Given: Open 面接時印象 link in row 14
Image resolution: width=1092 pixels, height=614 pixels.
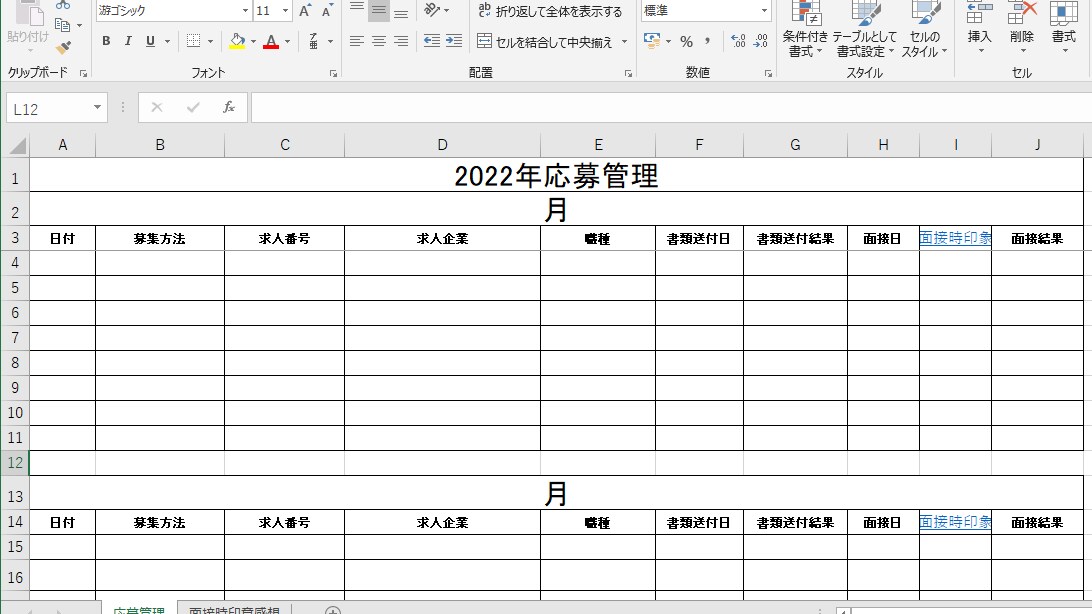Looking at the screenshot, I should [x=955, y=522].
